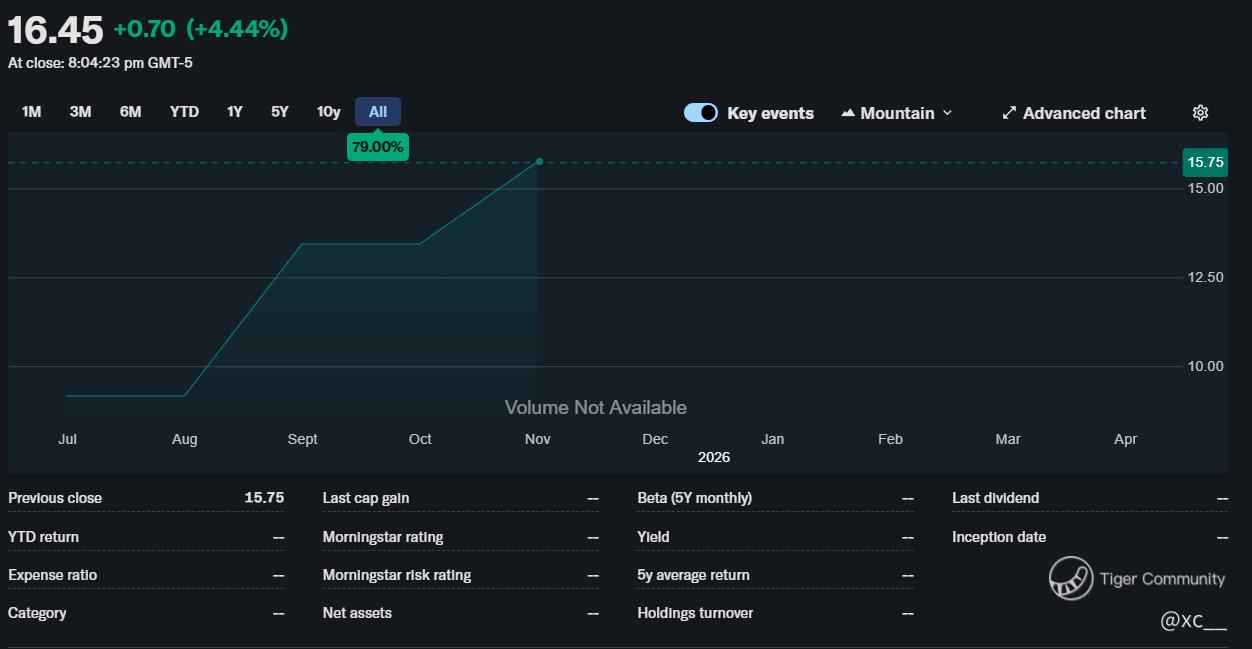Viewport: 1252px width, 649px height.
Task: Click the Morningstar rating row
Action: pyautogui.click(x=460, y=537)
